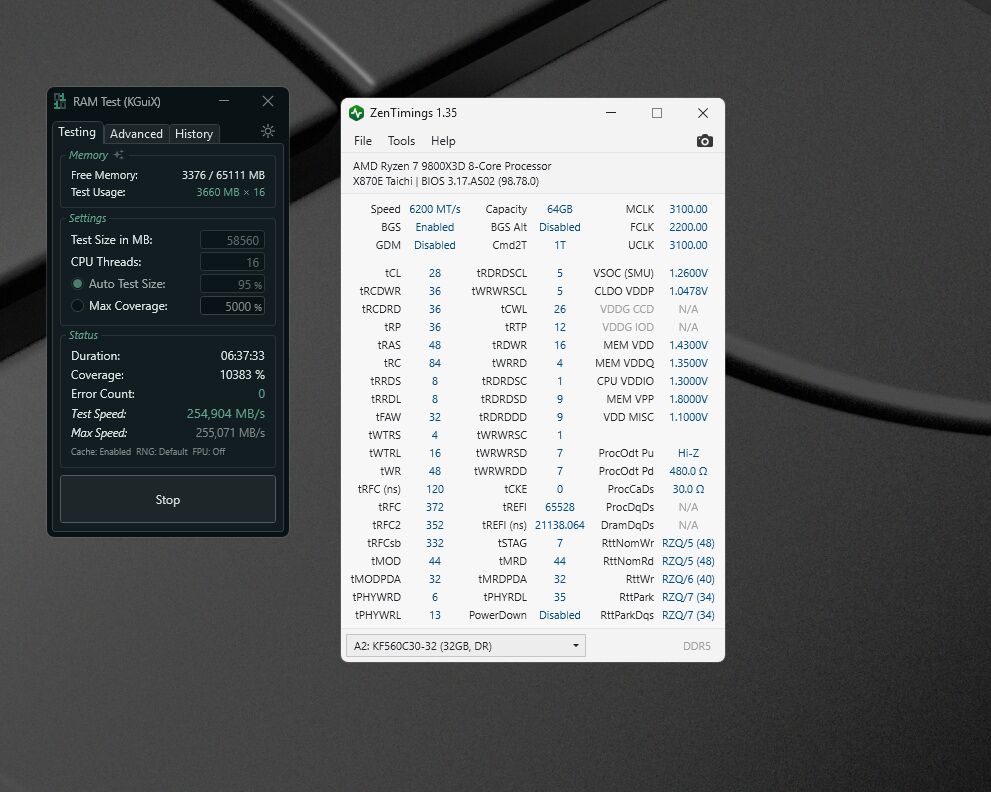Switch to the Testing tab
This screenshot has width=991, height=792.
point(77,132)
